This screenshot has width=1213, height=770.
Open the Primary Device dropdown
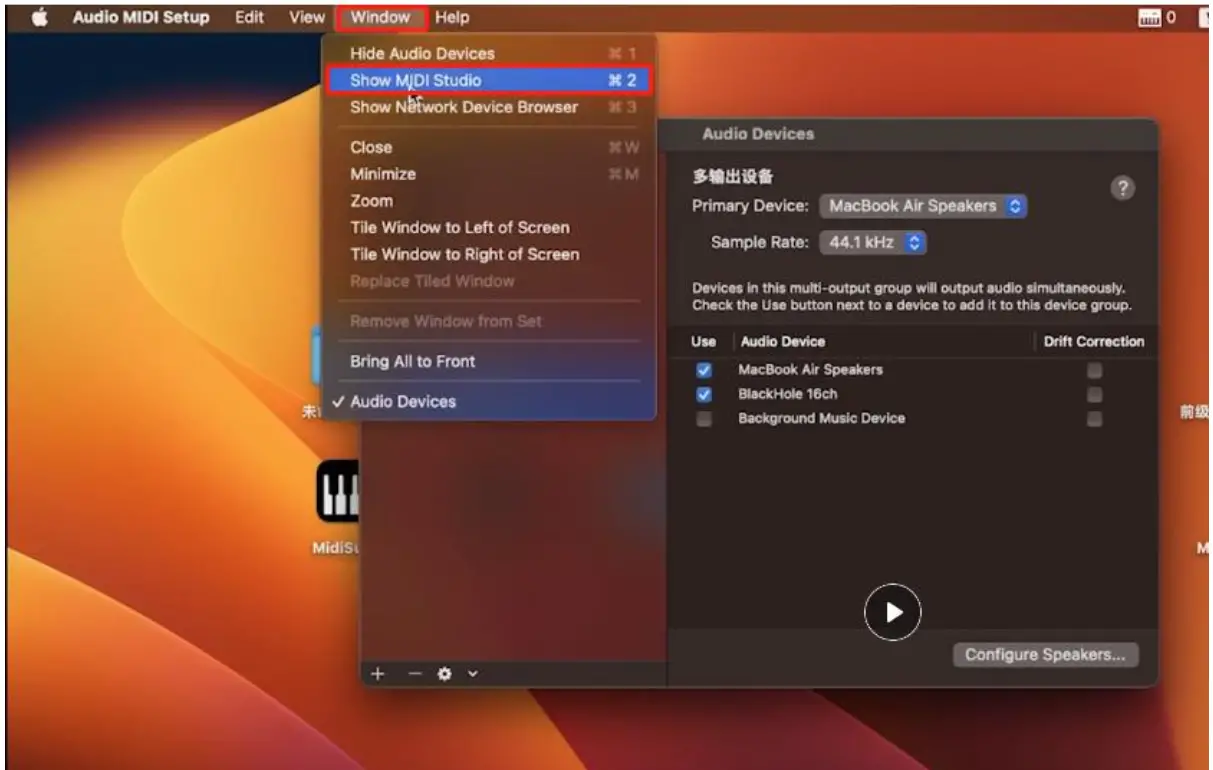click(x=923, y=206)
